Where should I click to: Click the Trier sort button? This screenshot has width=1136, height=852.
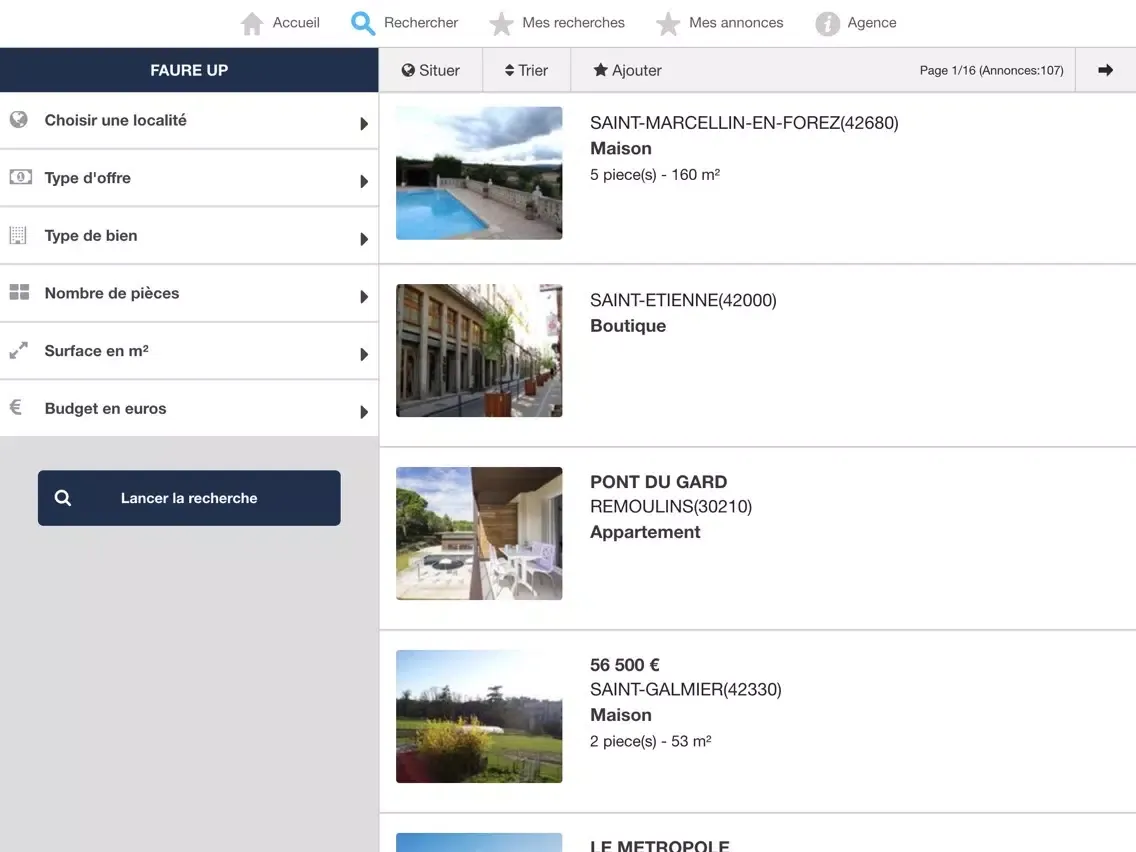527,70
